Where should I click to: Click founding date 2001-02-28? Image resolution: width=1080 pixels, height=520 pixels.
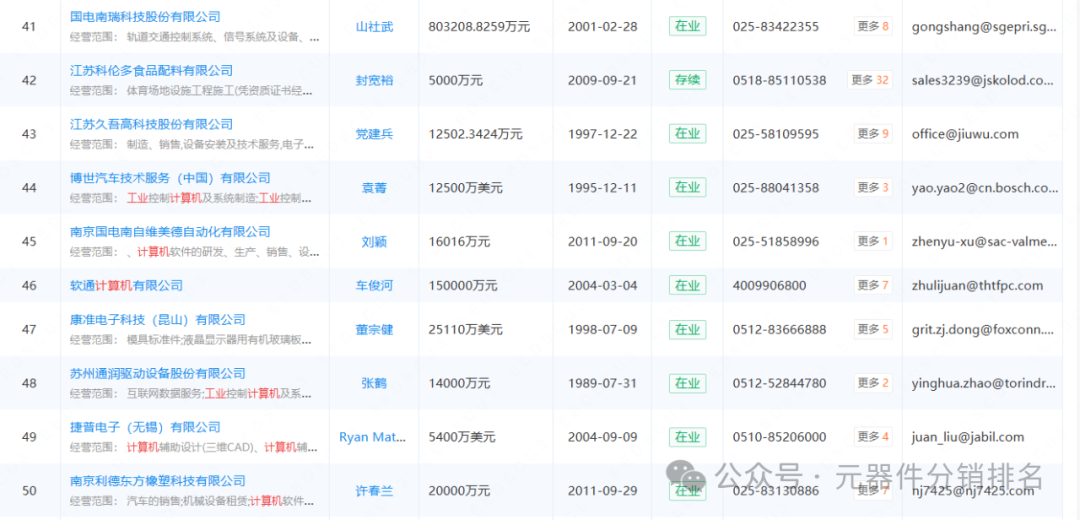click(x=603, y=27)
